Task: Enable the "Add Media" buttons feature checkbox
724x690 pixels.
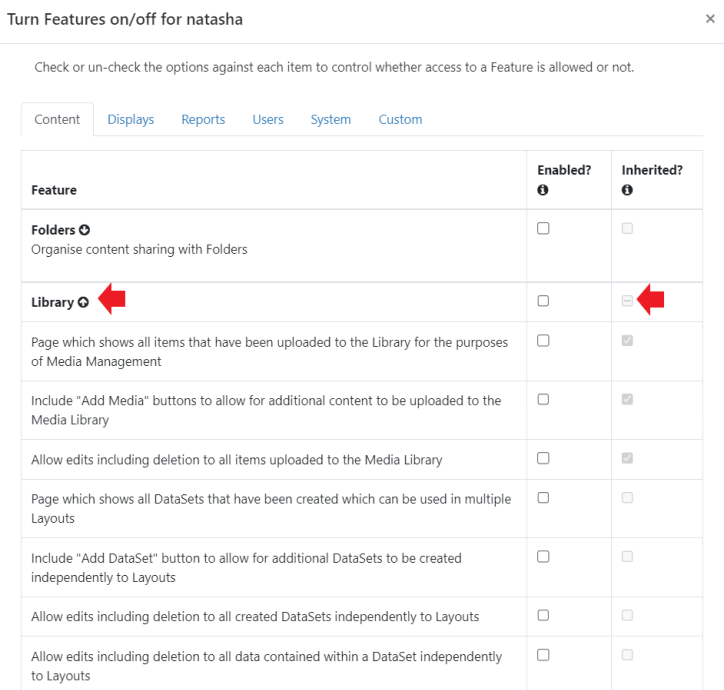Action: [543, 399]
